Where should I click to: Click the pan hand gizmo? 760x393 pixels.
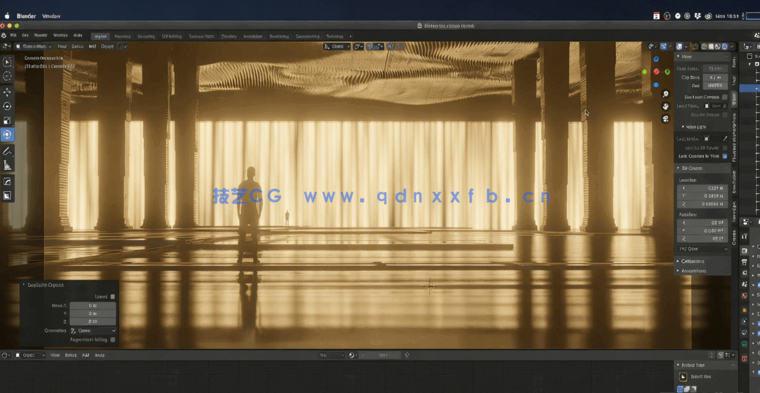[665, 106]
